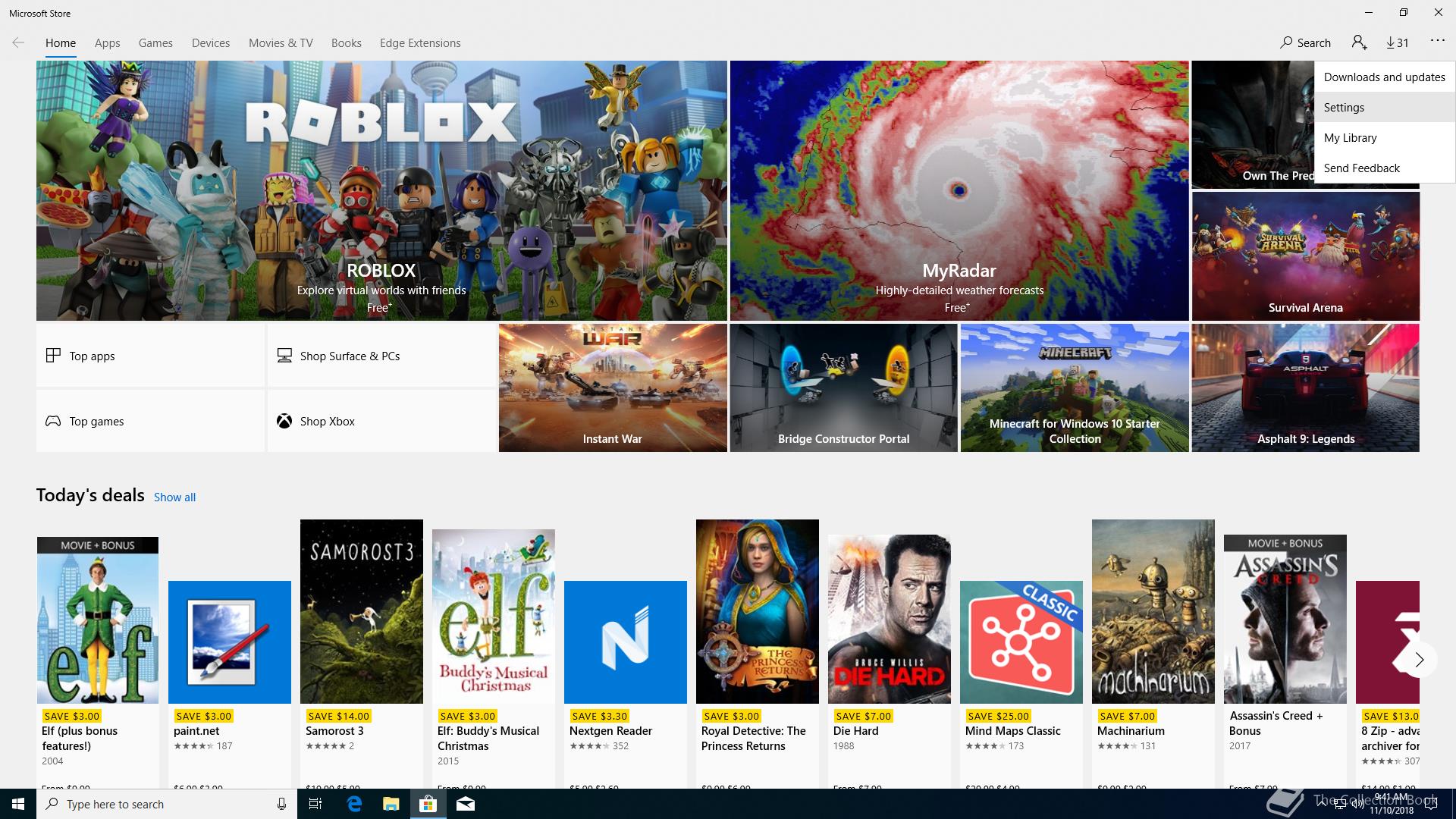The width and height of the screenshot is (1456, 819).
Task: Choose My Library from the menu
Action: 1384,137
